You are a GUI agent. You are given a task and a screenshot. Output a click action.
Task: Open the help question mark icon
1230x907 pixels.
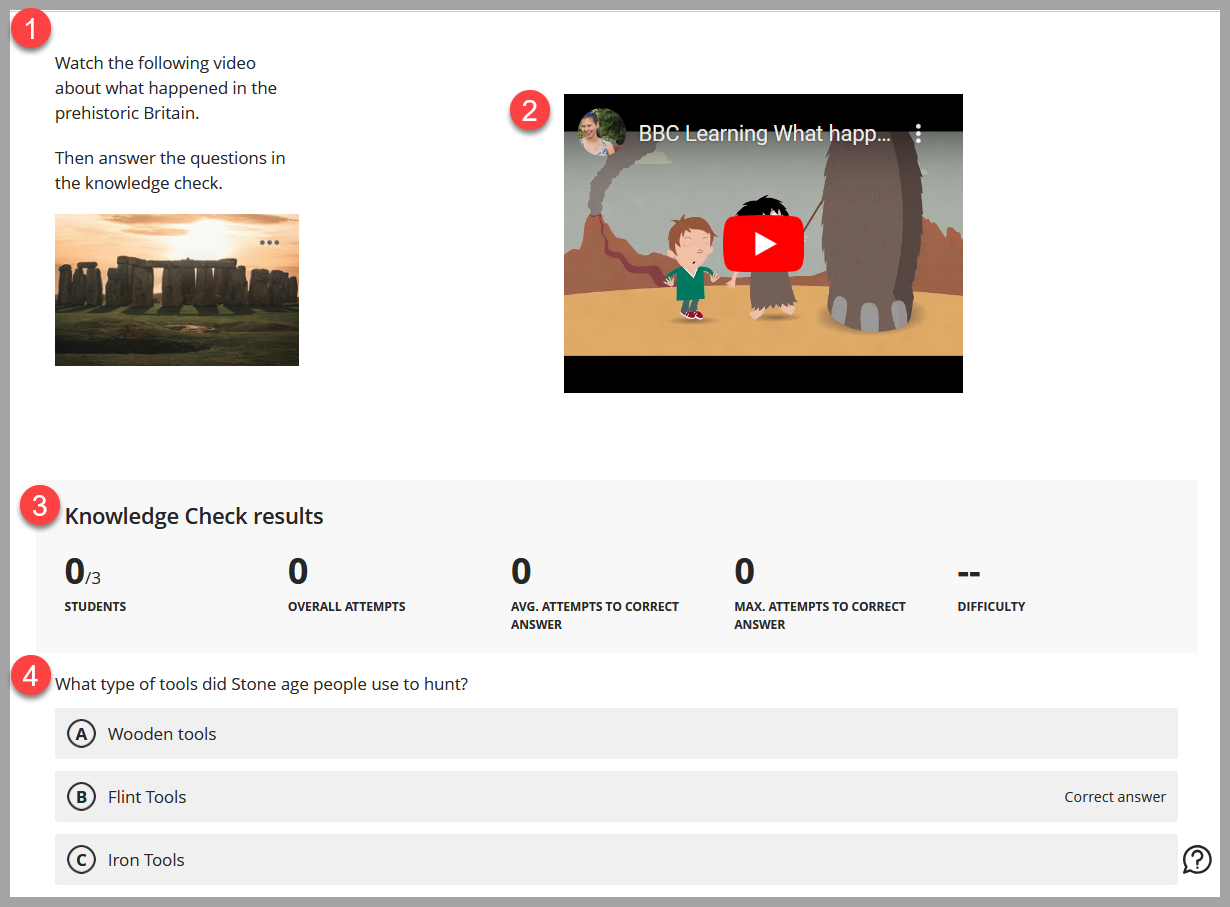pyautogui.click(x=1196, y=859)
